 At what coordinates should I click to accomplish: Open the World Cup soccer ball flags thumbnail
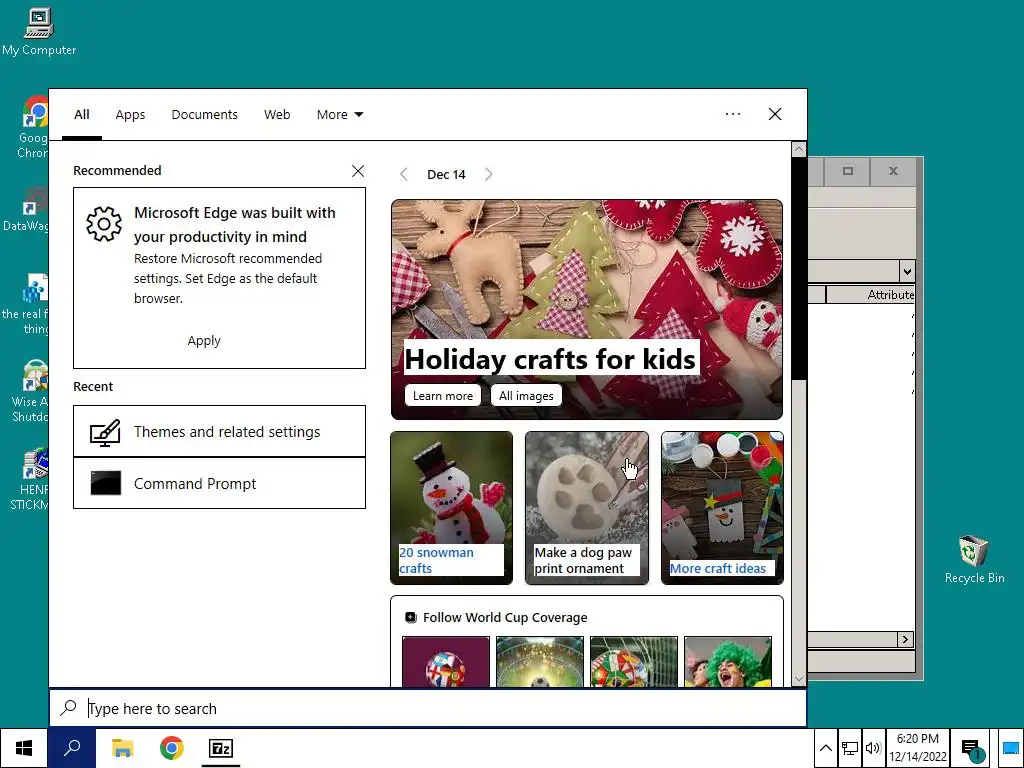click(445, 662)
